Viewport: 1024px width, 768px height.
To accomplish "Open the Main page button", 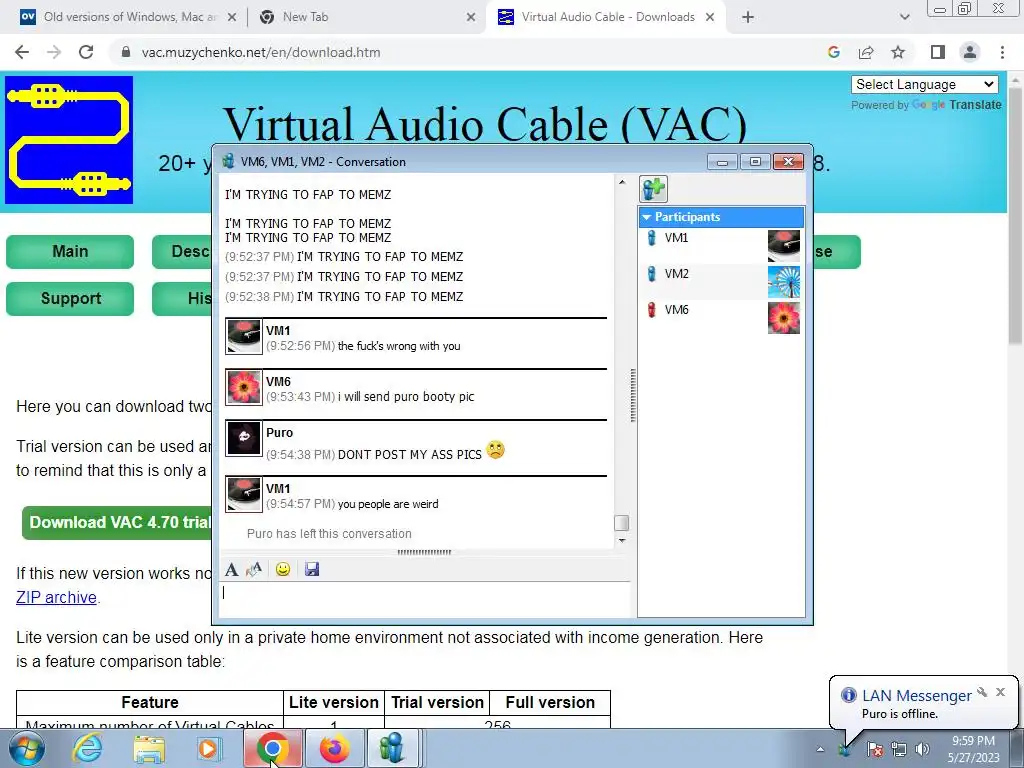I will [x=70, y=251].
